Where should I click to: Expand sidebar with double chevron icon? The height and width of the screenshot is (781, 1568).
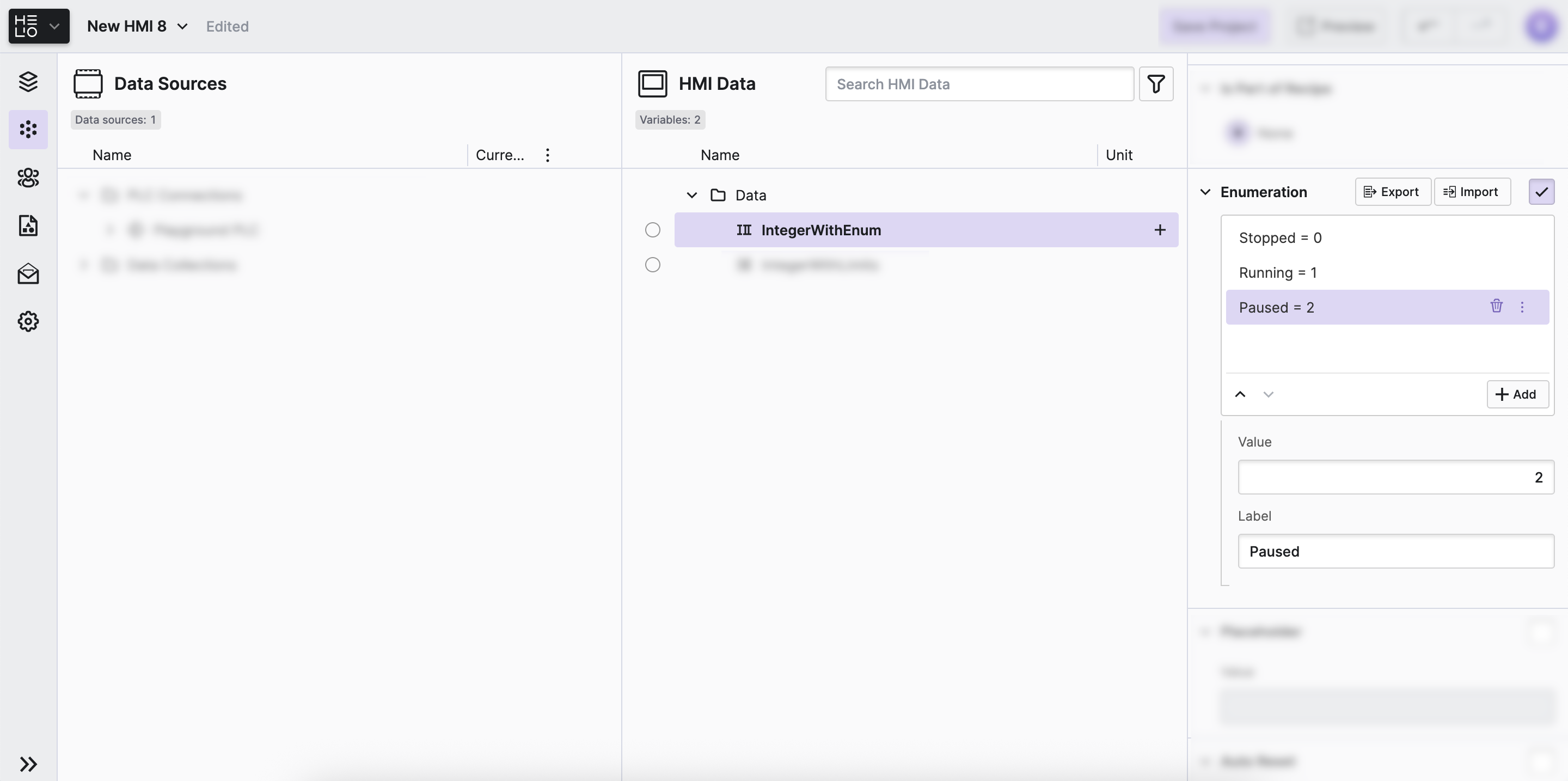[x=28, y=764]
